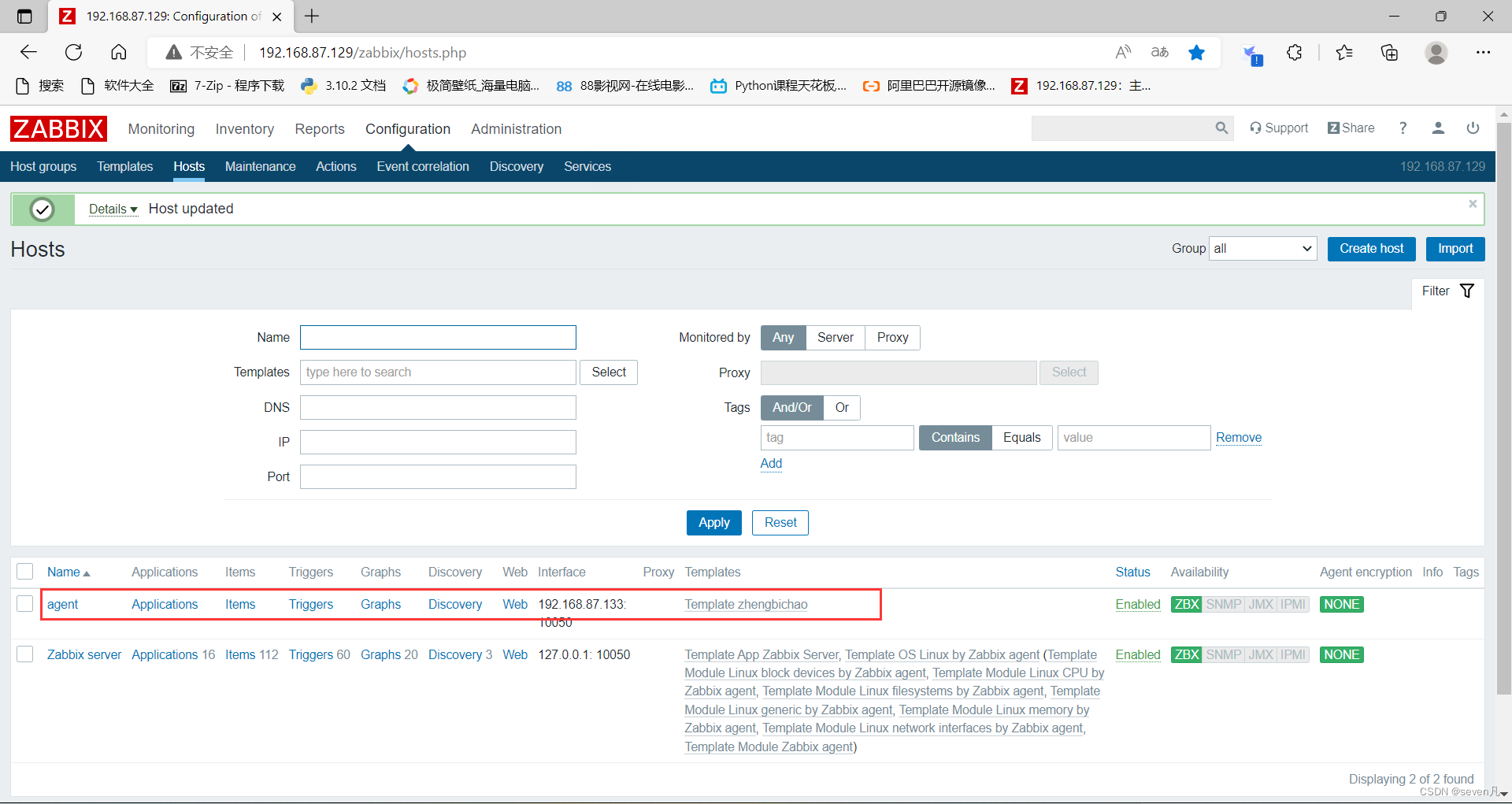Open the 3.10.2 Python docs bookmark
The width and height of the screenshot is (1512, 804).
click(343, 86)
